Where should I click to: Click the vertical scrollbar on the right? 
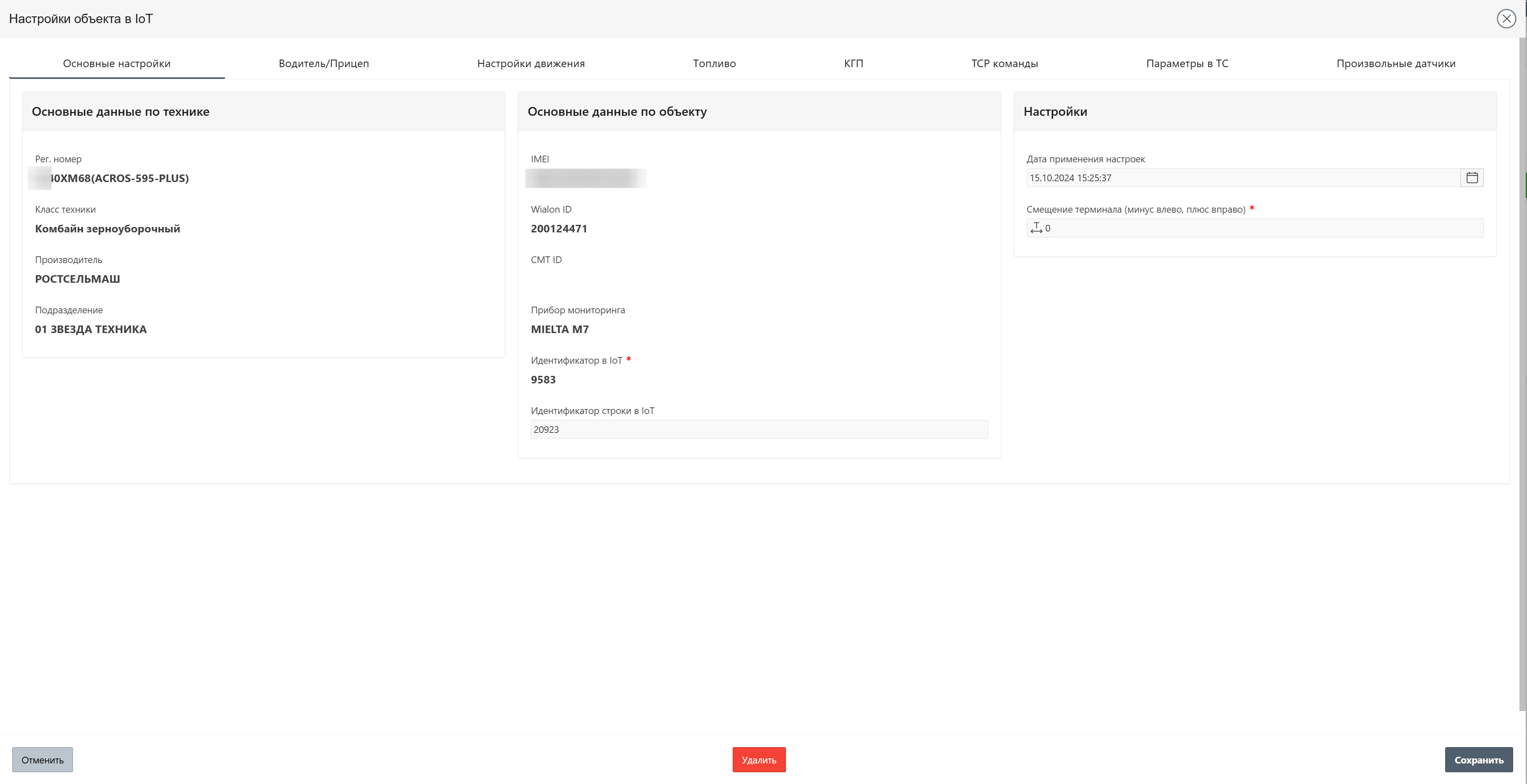pos(1522,373)
